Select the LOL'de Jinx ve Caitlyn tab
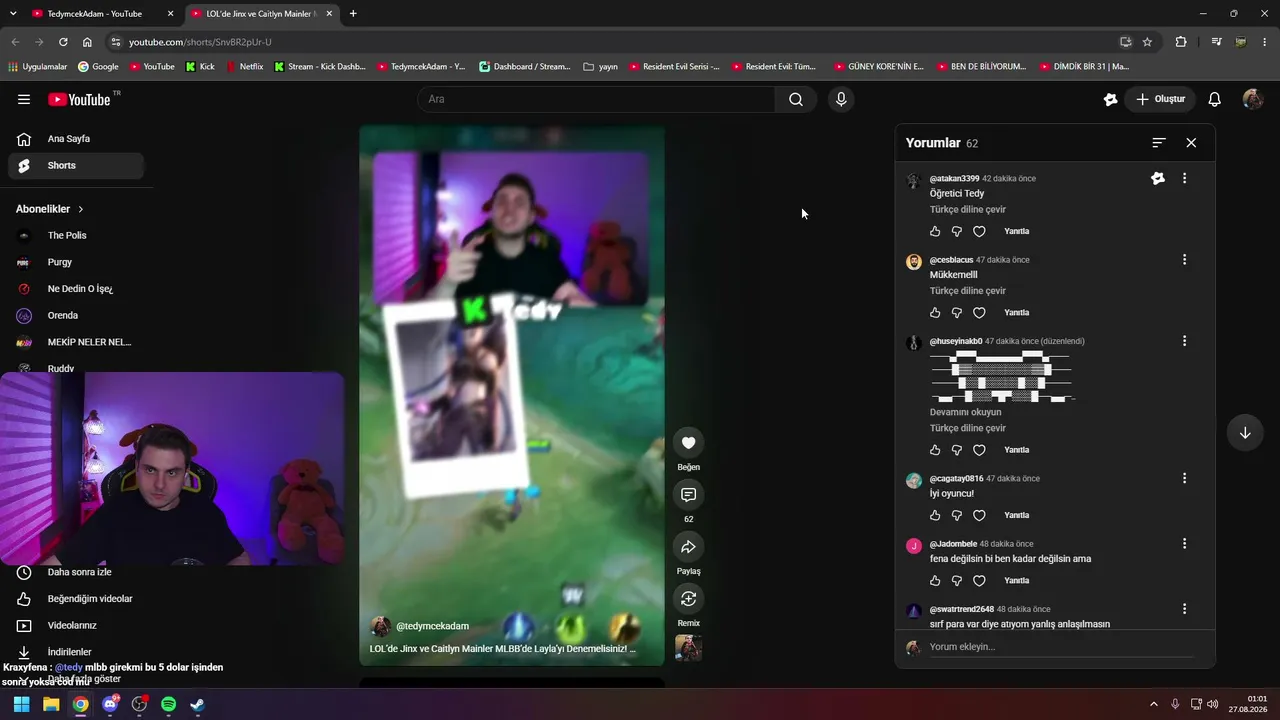The image size is (1280, 720). (262, 14)
